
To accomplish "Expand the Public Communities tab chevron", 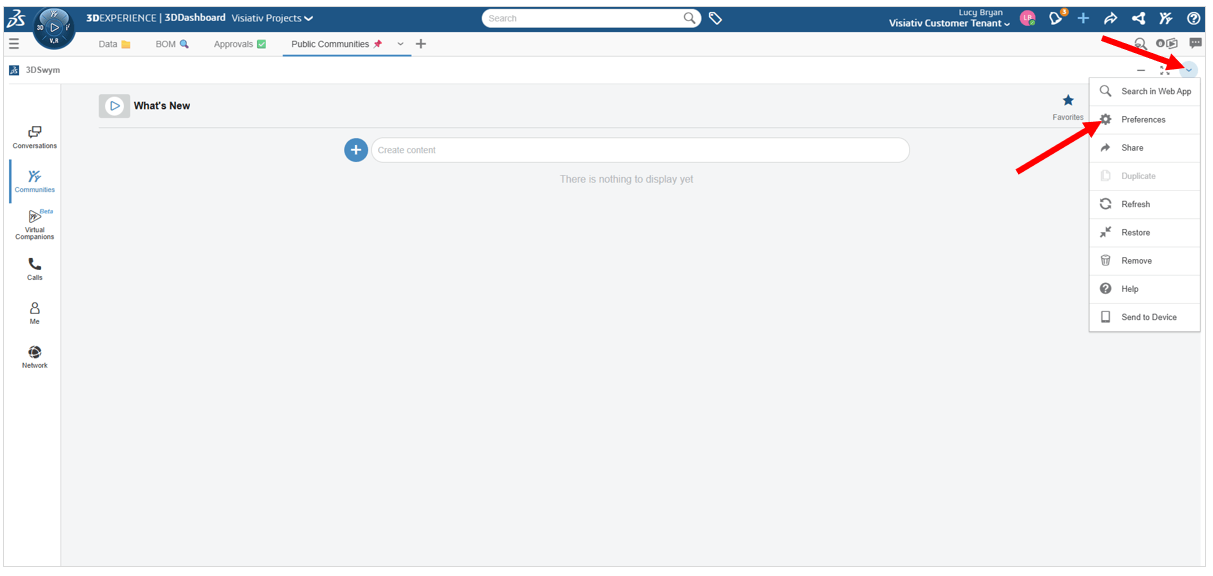I will 400,45.
